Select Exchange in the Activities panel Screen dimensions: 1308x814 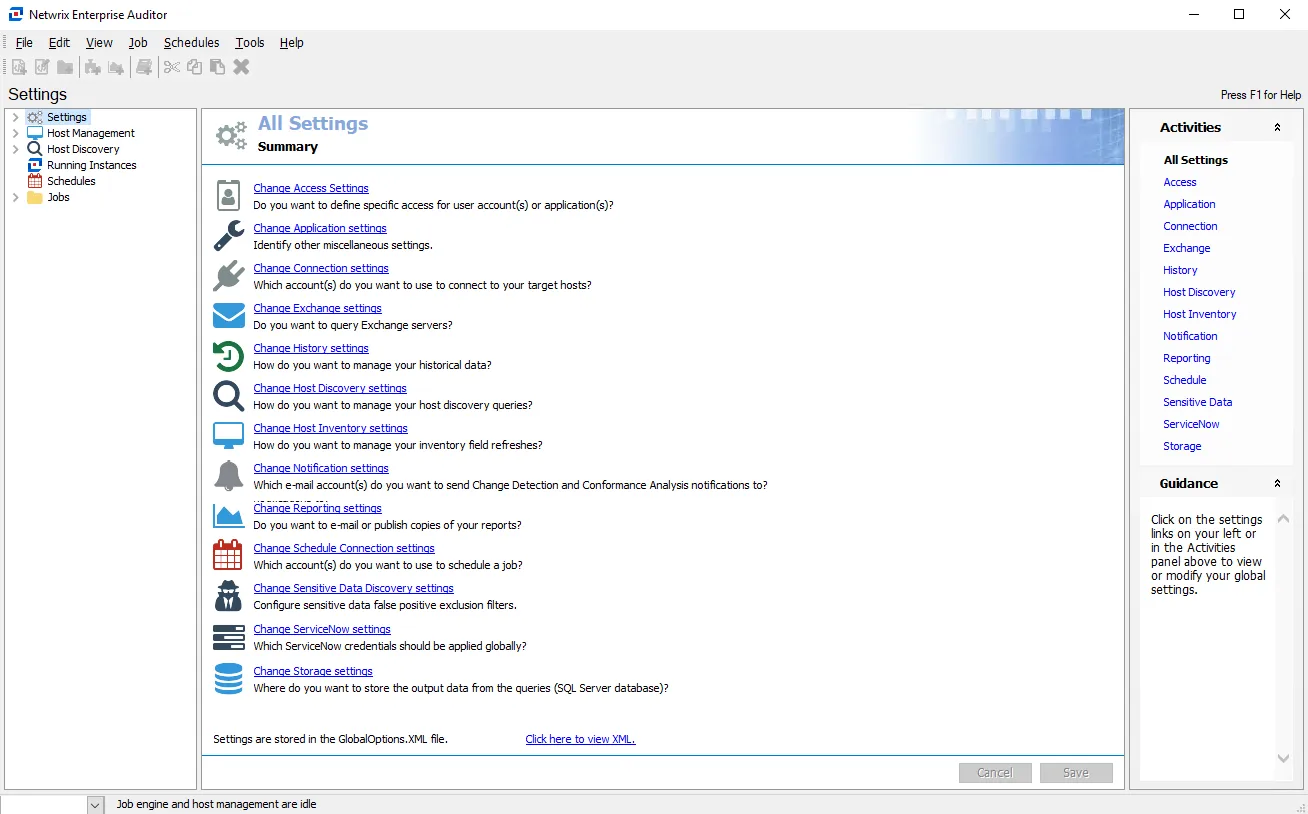pos(1187,248)
